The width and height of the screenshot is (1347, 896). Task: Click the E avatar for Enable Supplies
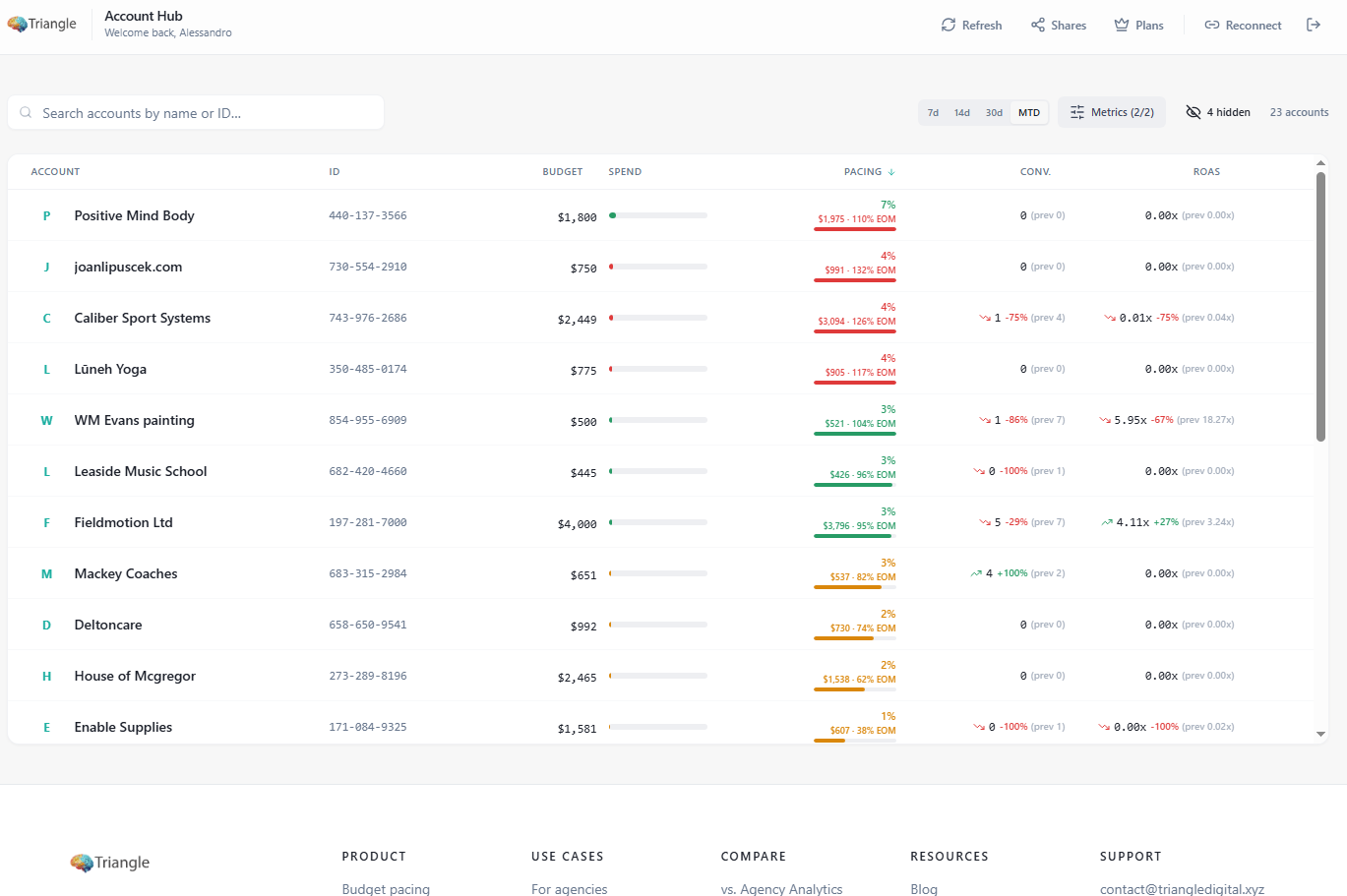tap(46, 727)
